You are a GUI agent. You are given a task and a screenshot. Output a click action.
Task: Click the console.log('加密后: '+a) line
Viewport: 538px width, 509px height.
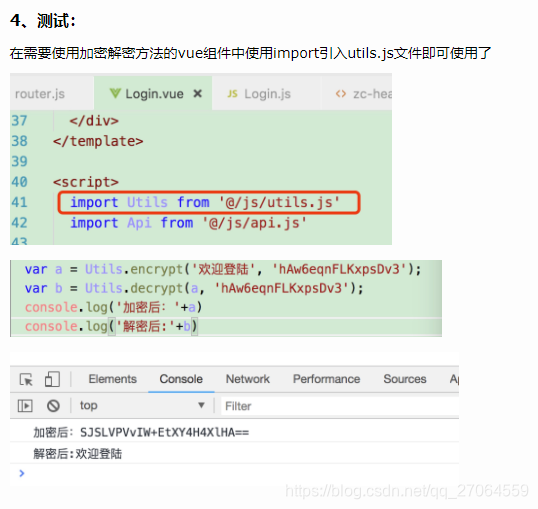114,307
